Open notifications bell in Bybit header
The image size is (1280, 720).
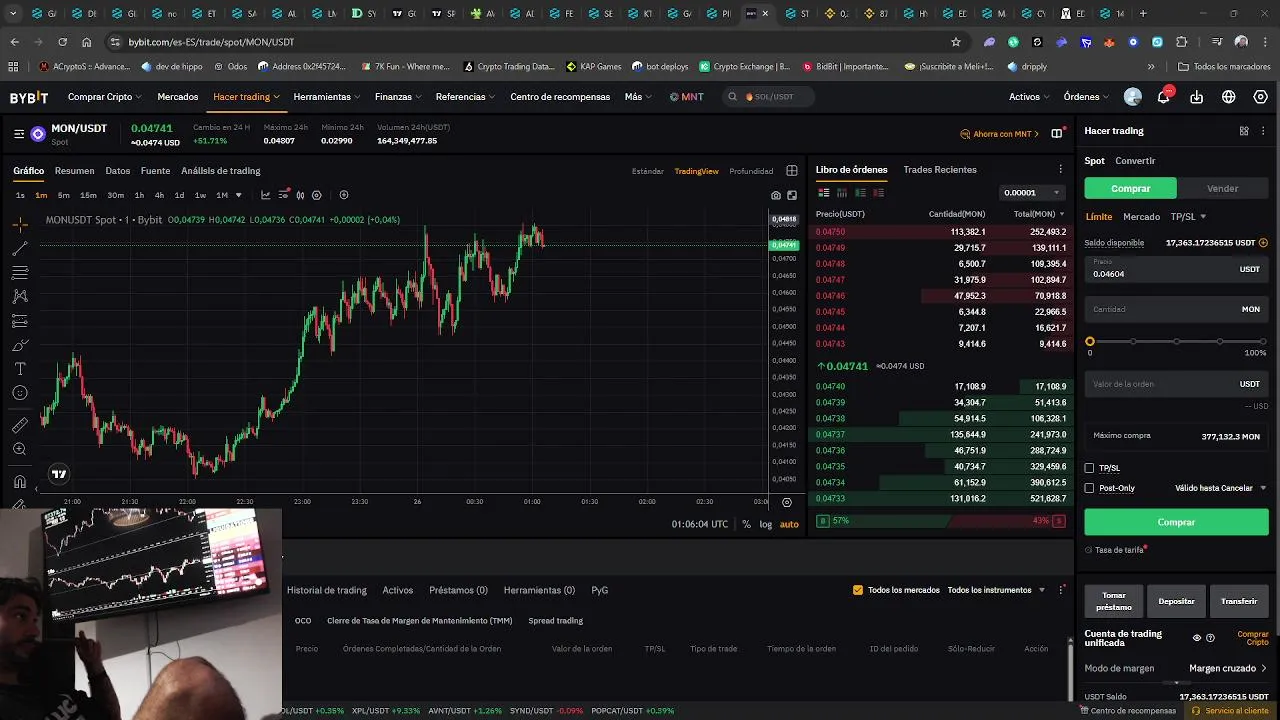(1164, 97)
